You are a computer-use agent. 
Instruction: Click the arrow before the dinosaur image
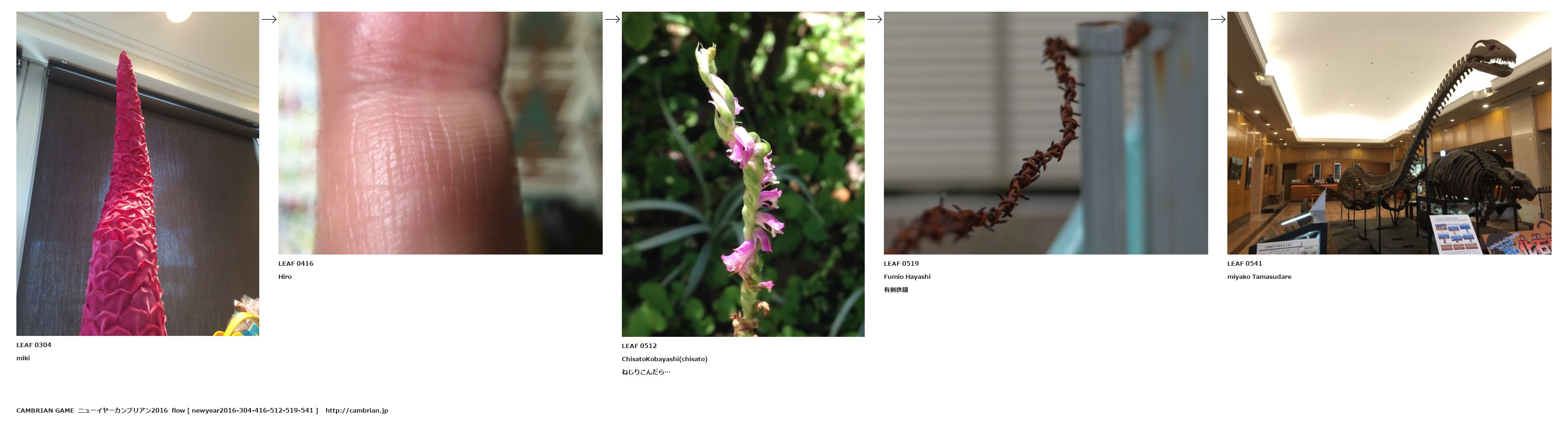(x=1218, y=20)
